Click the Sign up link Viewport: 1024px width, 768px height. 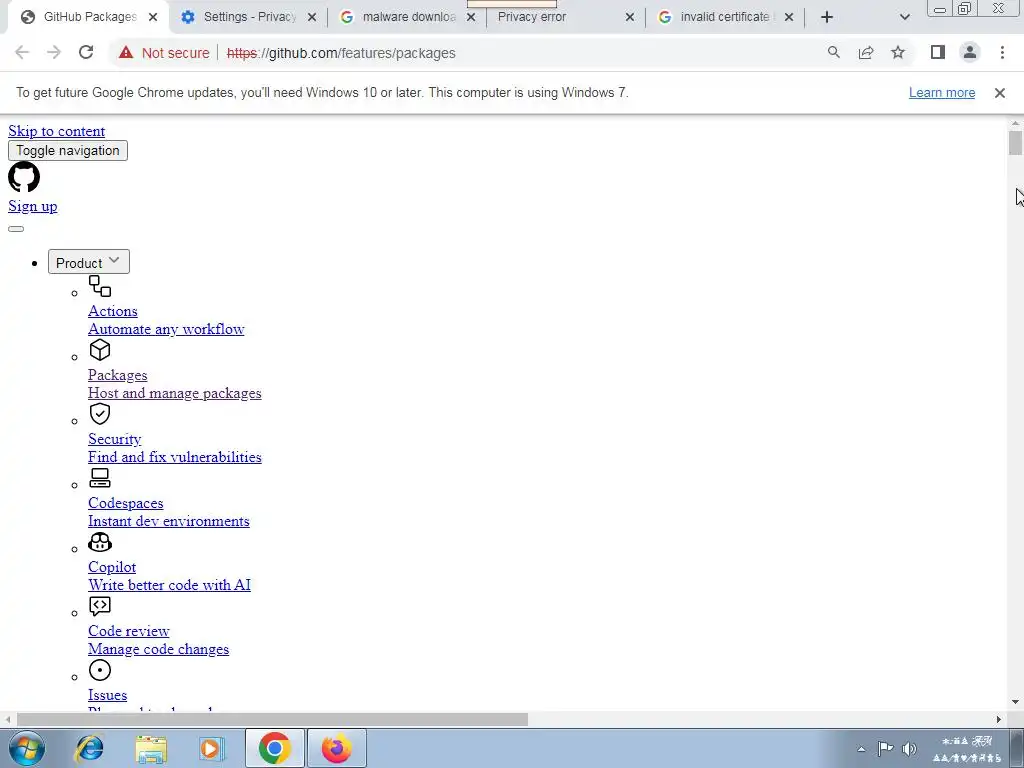(33, 206)
